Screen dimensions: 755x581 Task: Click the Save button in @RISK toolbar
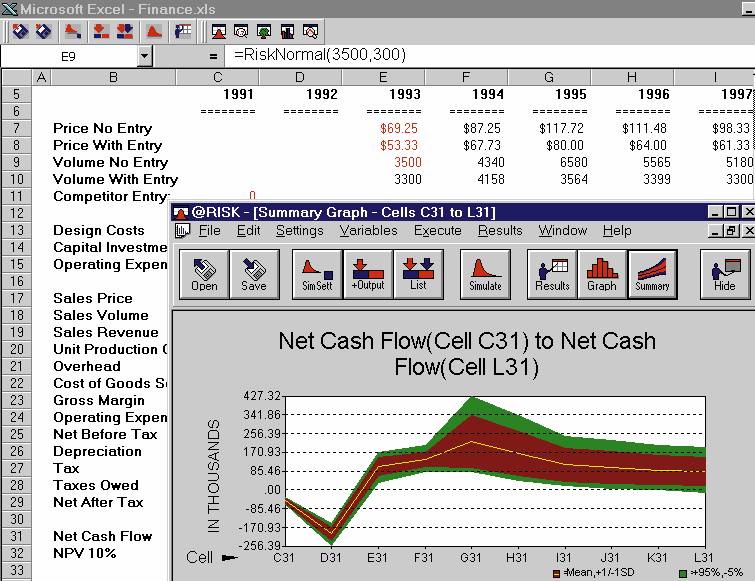[255, 274]
